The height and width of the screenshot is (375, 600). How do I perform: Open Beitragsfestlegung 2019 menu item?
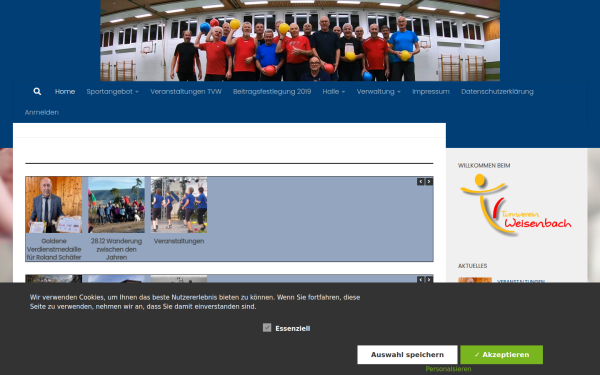click(272, 91)
